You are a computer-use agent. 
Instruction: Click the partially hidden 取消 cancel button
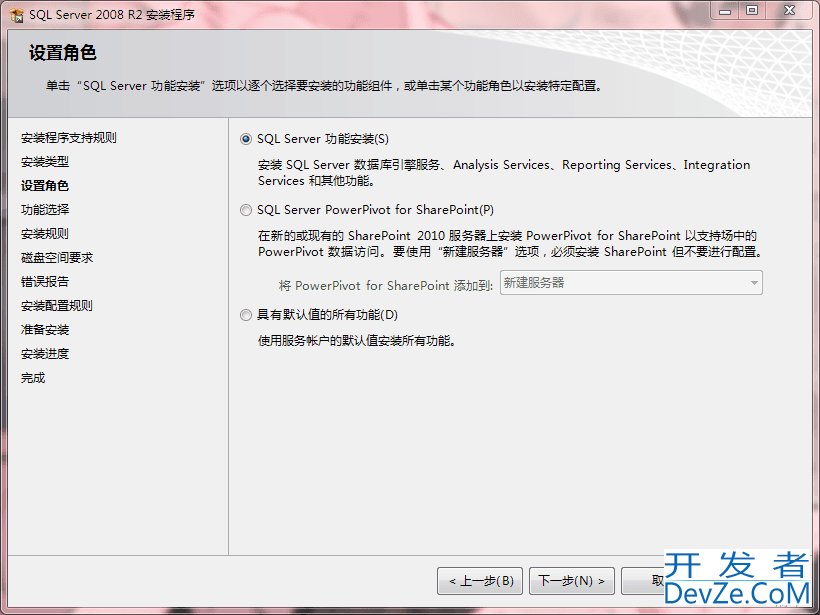(x=643, y=581)
